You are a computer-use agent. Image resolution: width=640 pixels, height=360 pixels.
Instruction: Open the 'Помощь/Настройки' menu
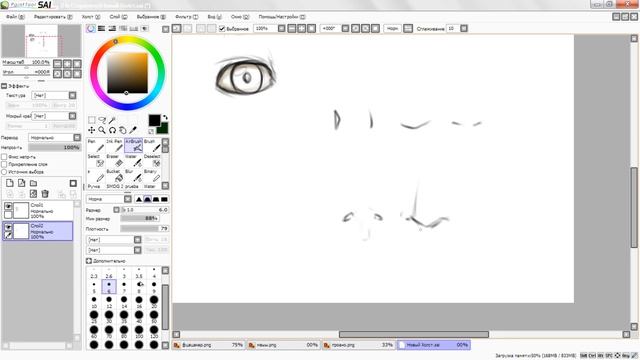coord(282,17)
